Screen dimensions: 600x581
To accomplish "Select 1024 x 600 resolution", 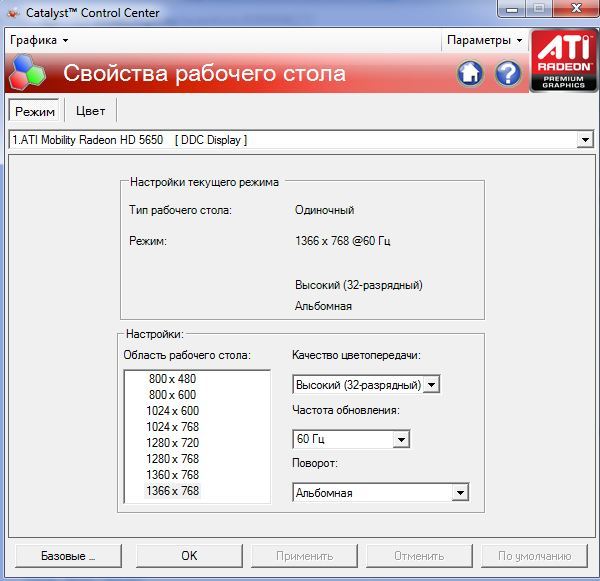I will pos(172,411).
